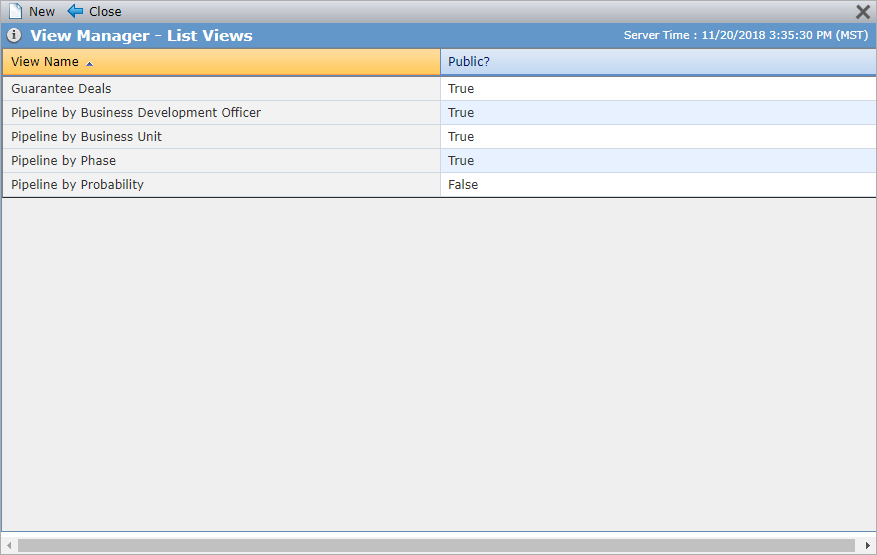Click the Server Time text
877x555 pixels.
click(746, 35)
